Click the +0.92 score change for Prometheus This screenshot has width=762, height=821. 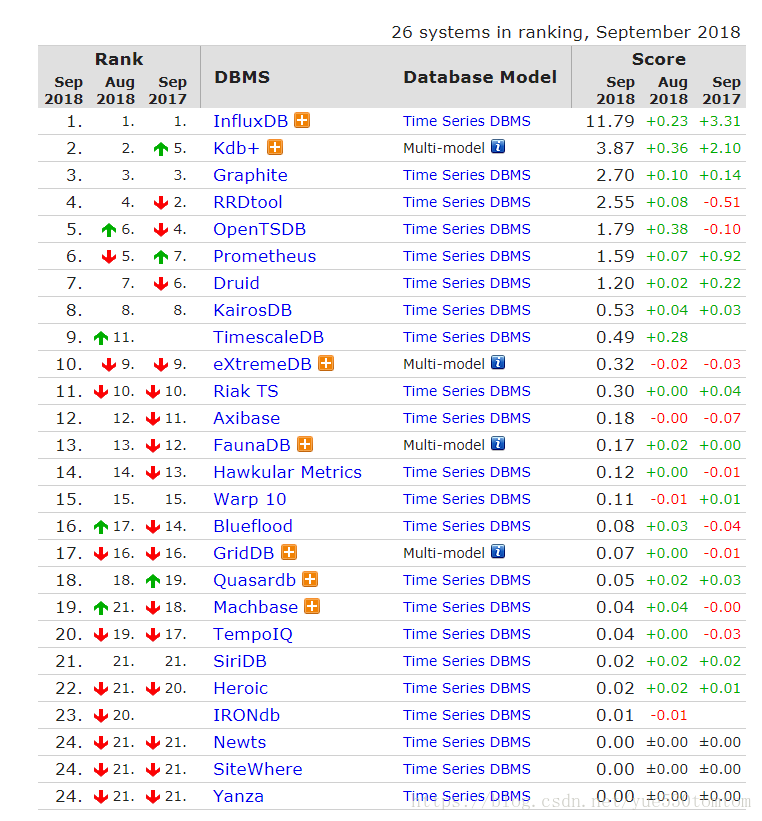click(720, 256)
